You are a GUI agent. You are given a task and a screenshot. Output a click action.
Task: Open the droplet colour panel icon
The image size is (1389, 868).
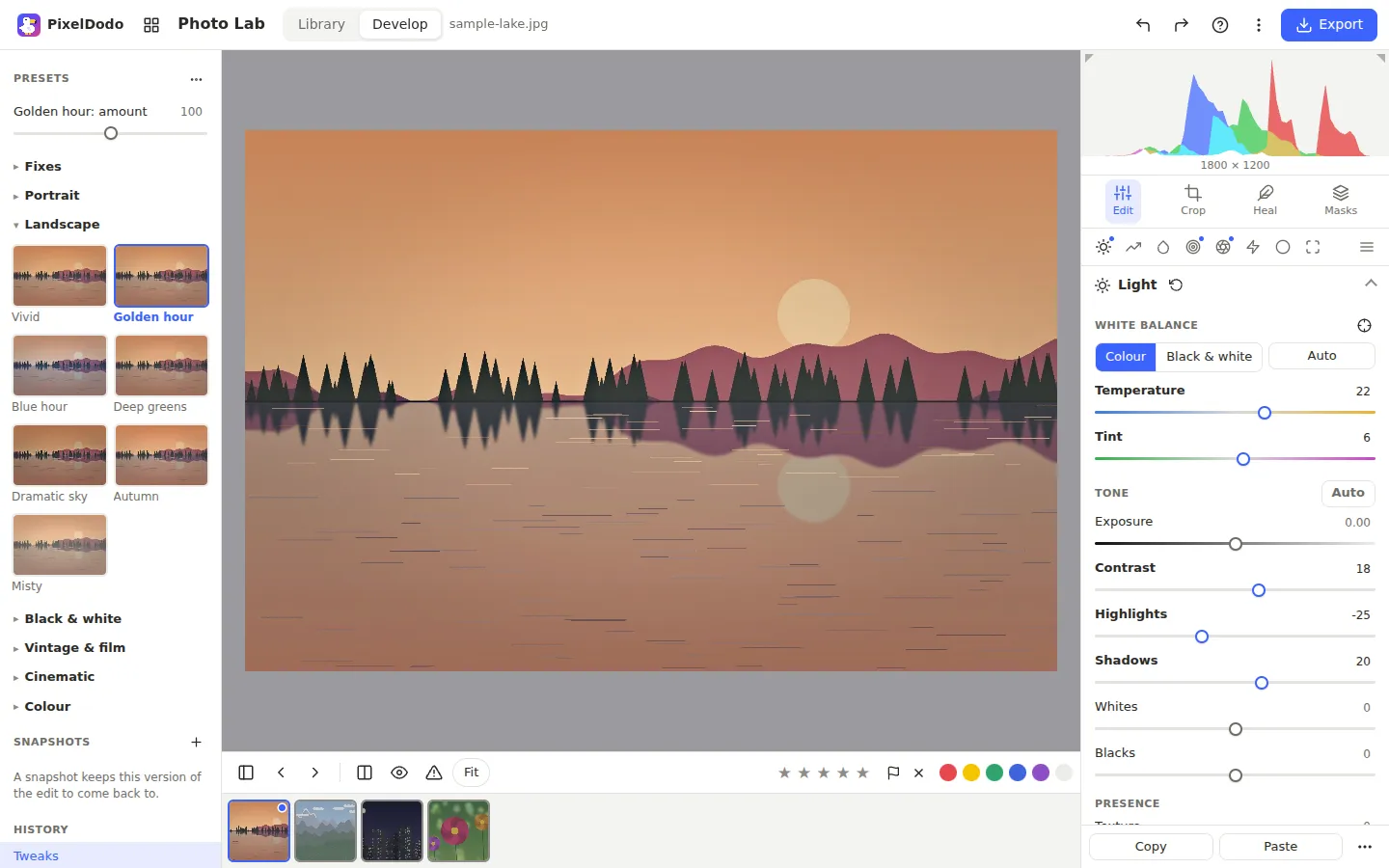[1163, 247]
